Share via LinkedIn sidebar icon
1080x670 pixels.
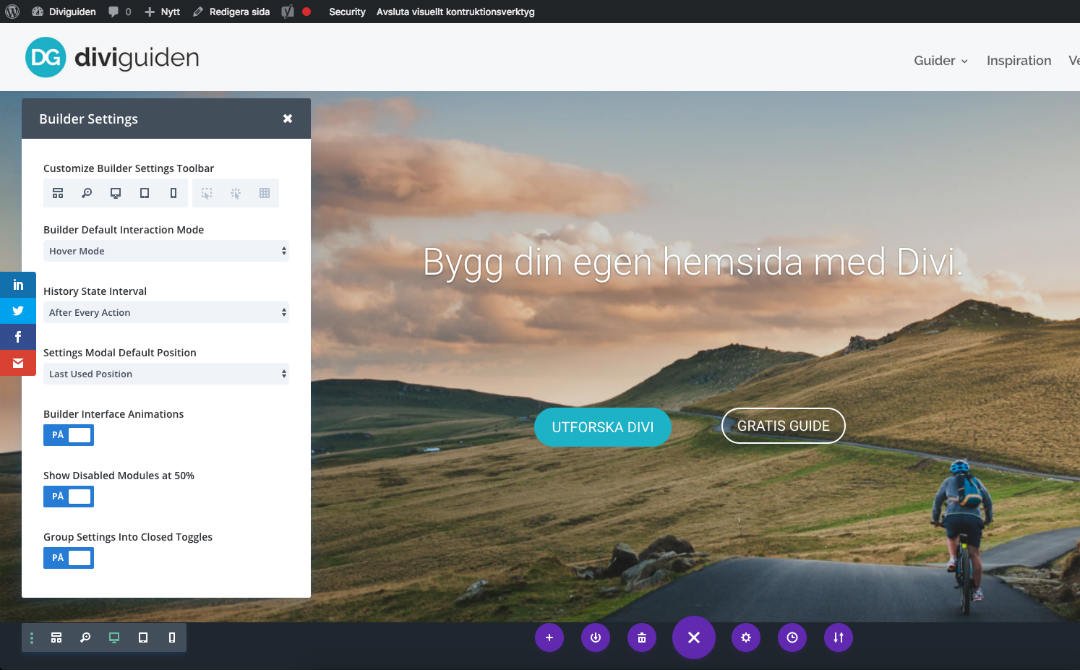point(18,284)
